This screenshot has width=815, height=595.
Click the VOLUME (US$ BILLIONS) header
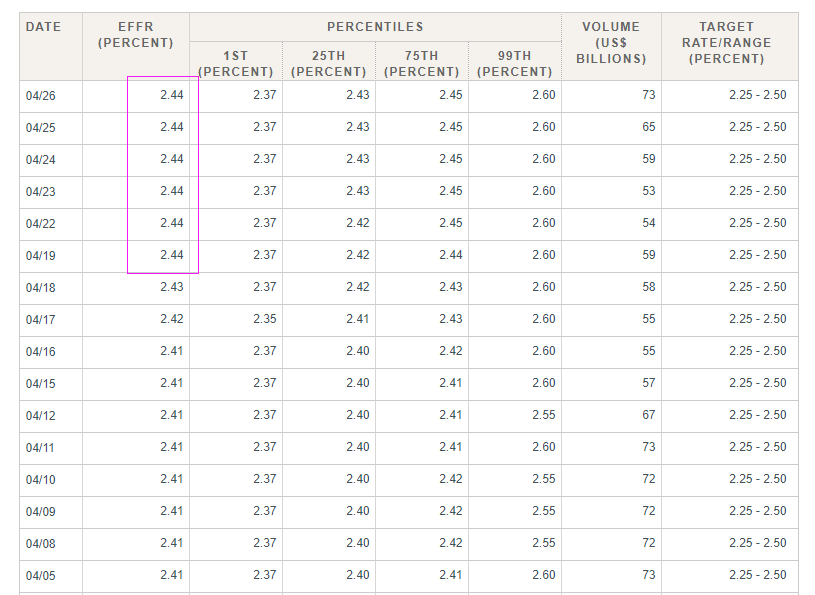611,43
